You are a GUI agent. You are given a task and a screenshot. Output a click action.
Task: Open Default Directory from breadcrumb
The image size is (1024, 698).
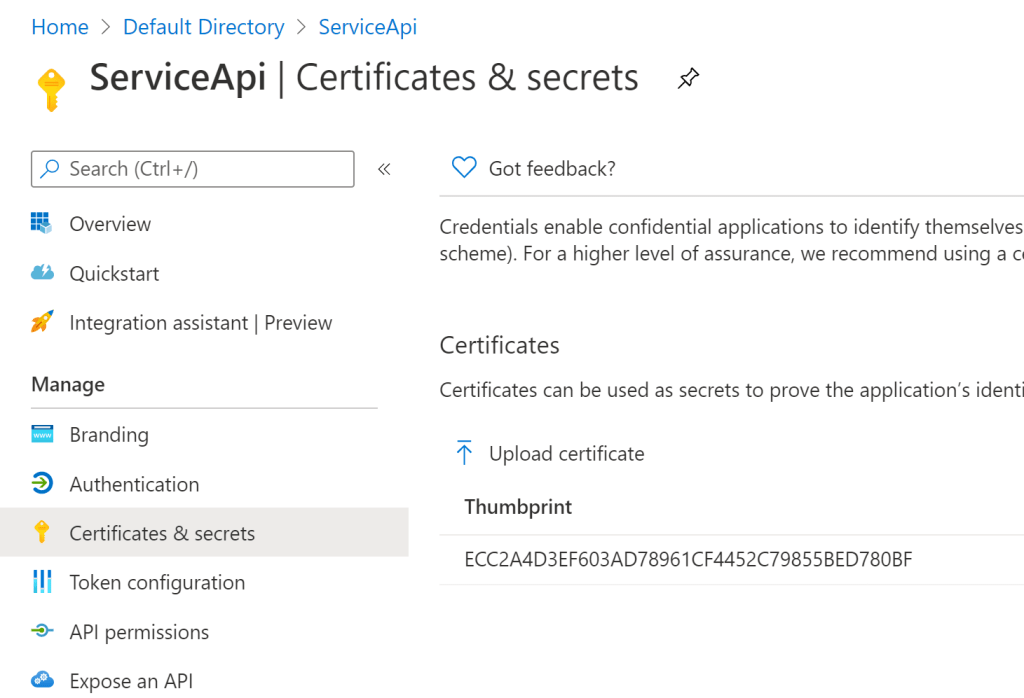tap(203, 27)
